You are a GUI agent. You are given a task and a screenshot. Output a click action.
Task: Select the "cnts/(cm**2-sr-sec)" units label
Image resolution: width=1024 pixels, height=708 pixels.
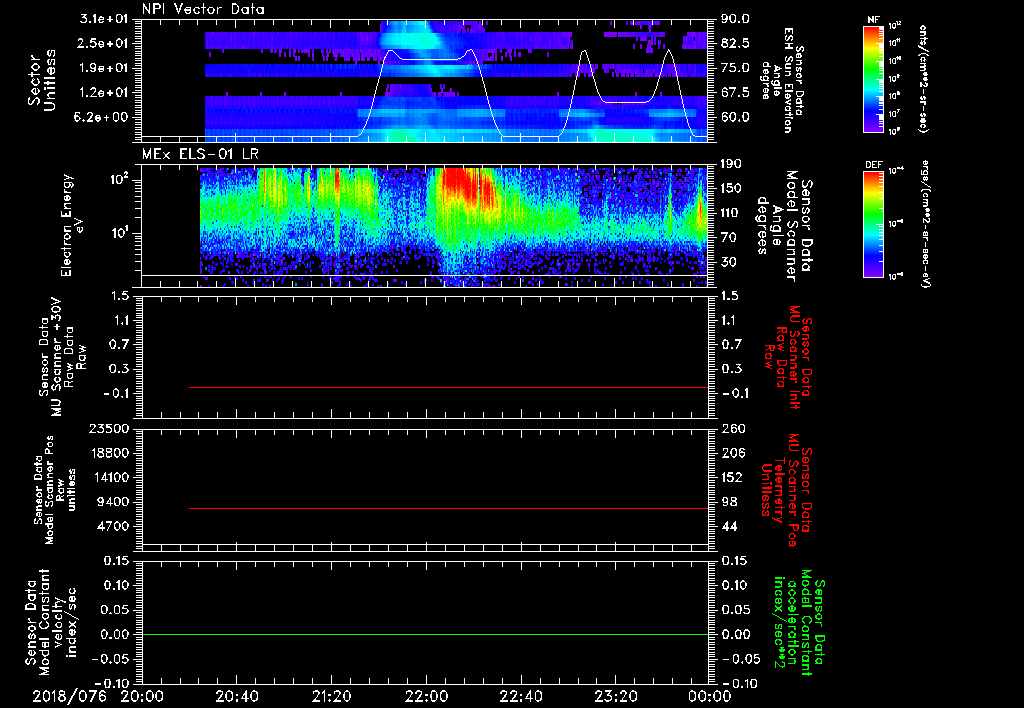coord(923,79)
